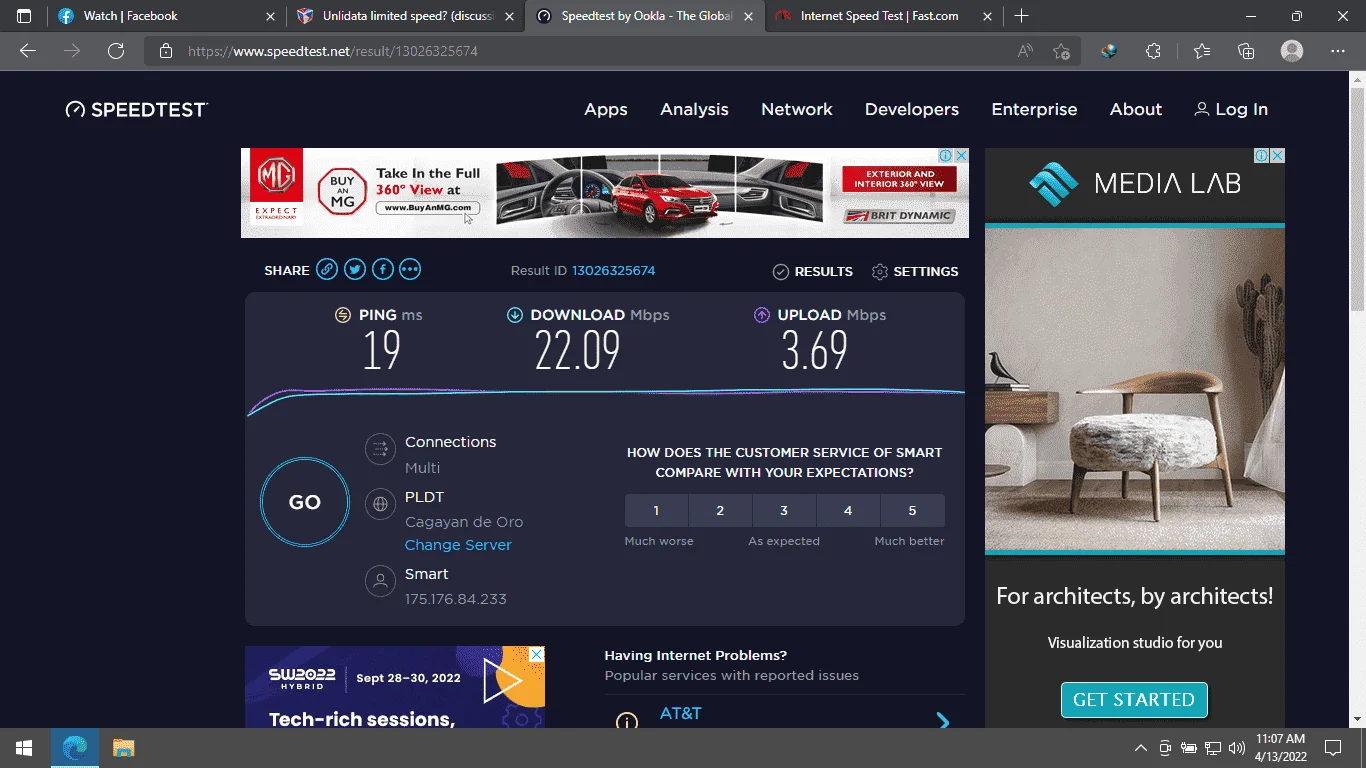Open the AT&T reported issues link

tap(681, 714)
